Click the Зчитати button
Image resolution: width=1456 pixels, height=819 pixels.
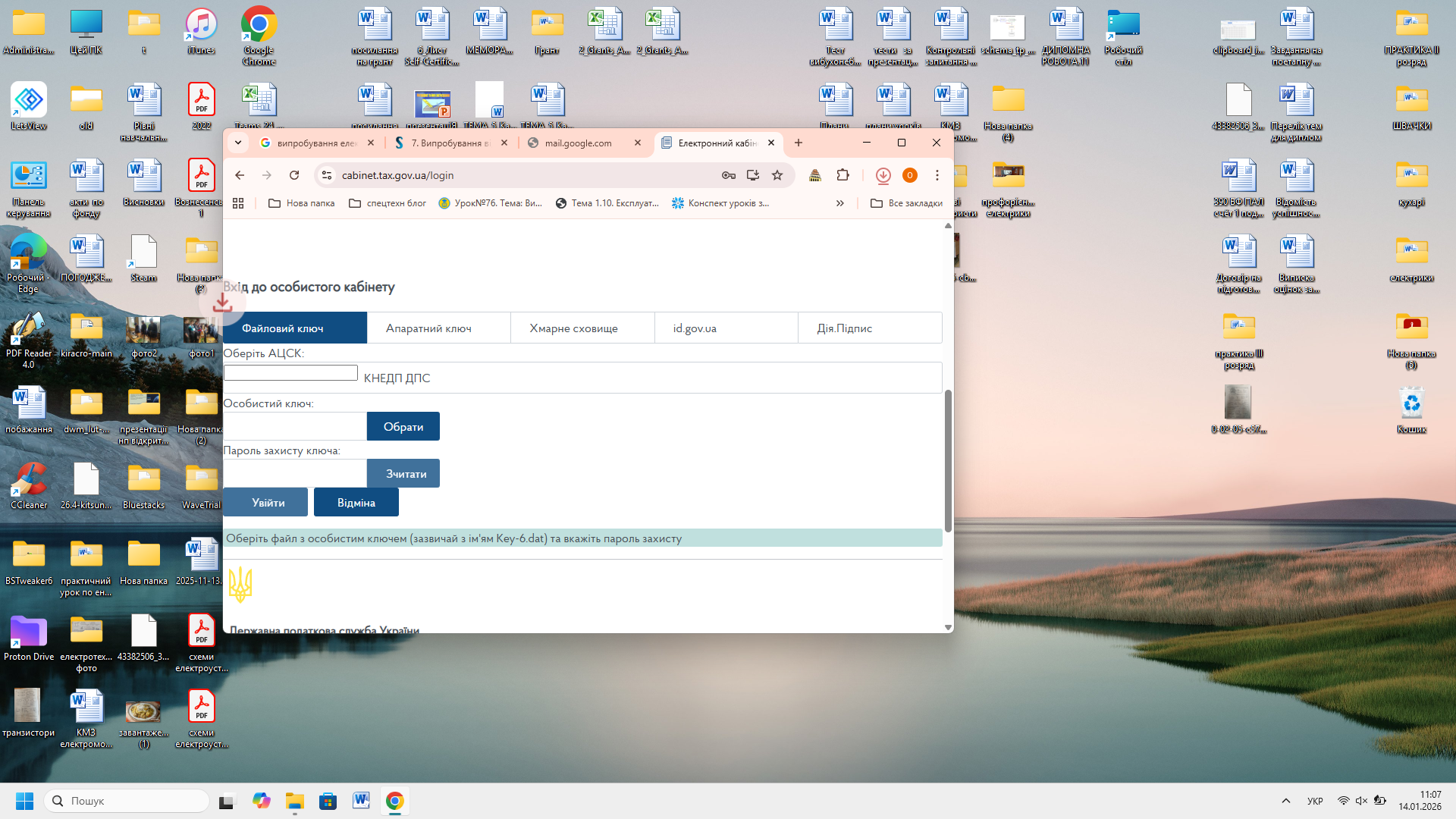pos(403,474)
